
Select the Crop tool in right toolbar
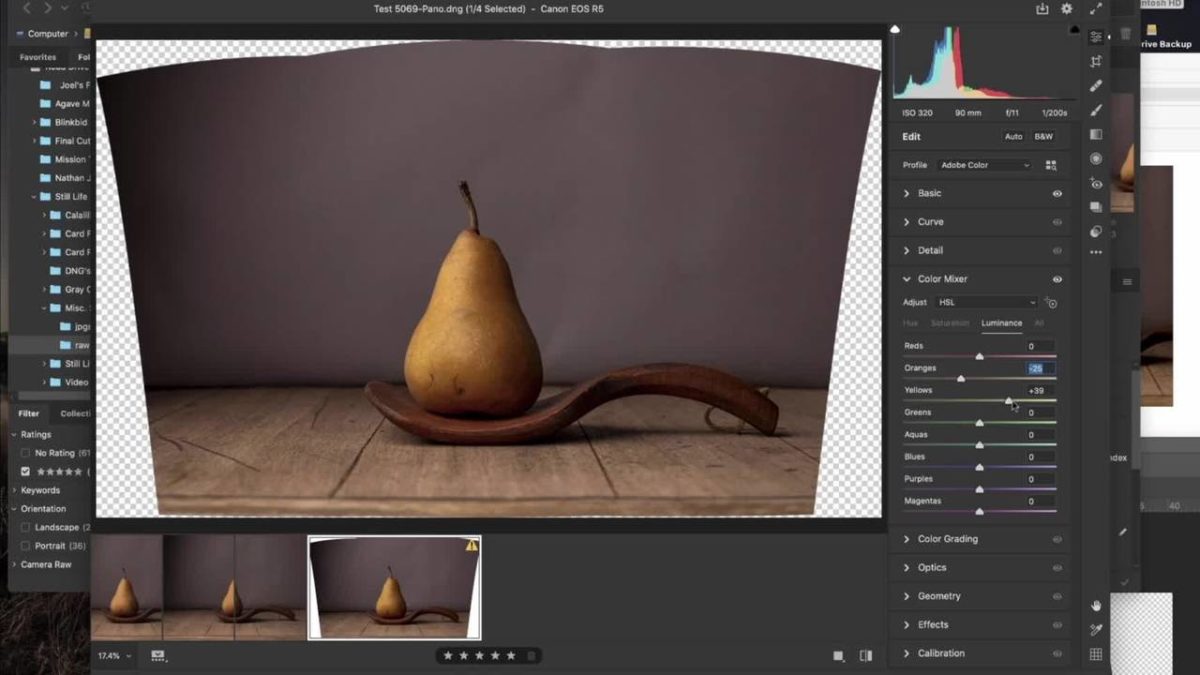(x=1096, y=62)
